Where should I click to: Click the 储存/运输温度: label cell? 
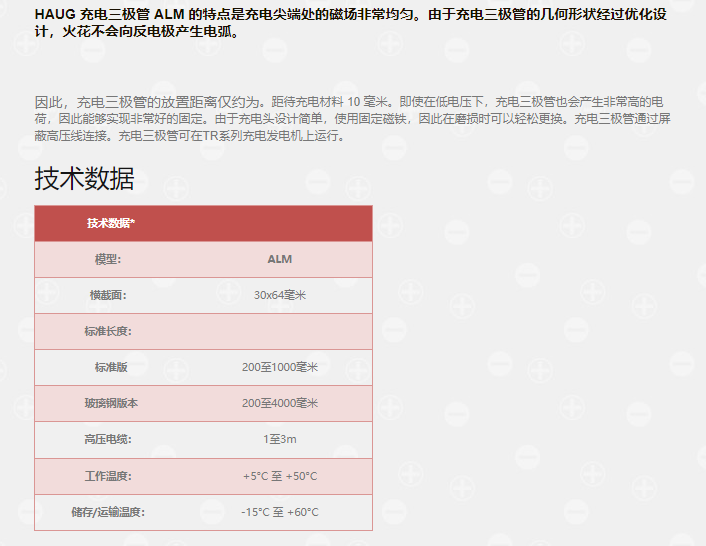[x=108, y=512]
